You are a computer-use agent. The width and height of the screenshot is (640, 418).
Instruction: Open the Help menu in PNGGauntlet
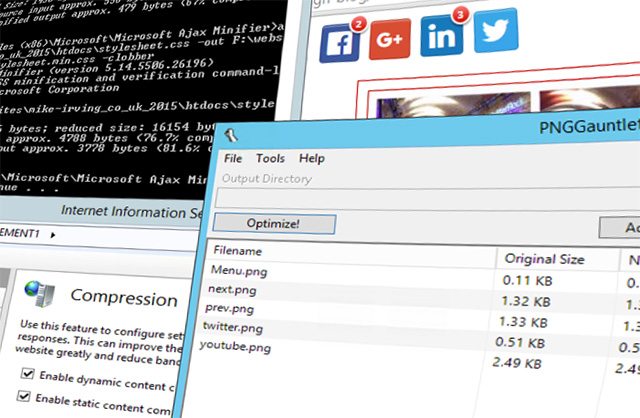tap(312, 158)
